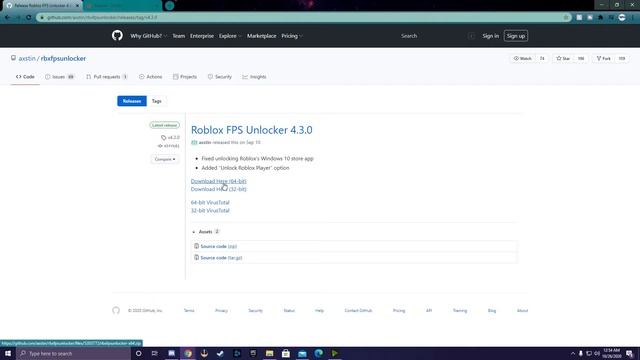The width and height of the screenshot is (640, 360).
Task: Download Source code (tar.gz) asset
Action: click(x=221, y=258)
